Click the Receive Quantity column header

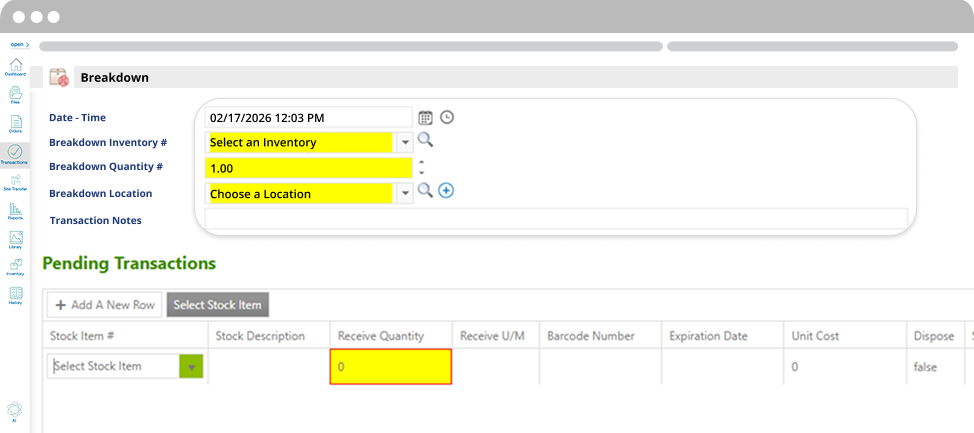(381, 336)
